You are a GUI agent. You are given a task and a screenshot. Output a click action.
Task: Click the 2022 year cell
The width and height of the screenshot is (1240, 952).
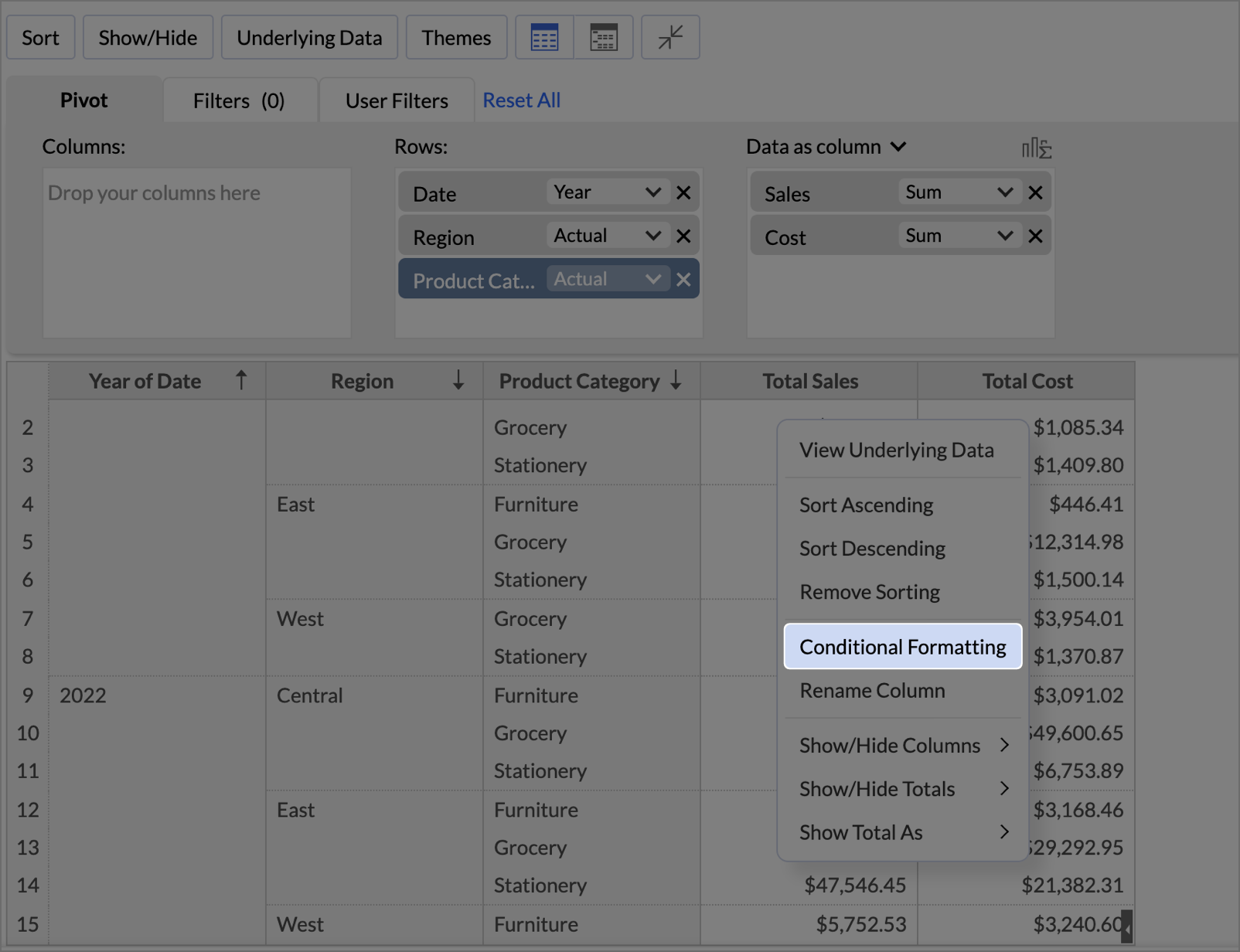coord(83,695)
